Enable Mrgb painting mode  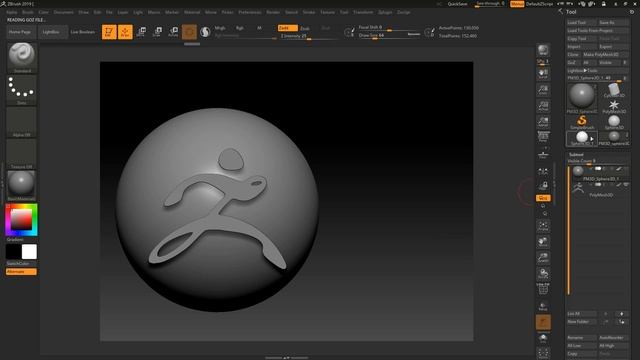click(x=220, y=28)
